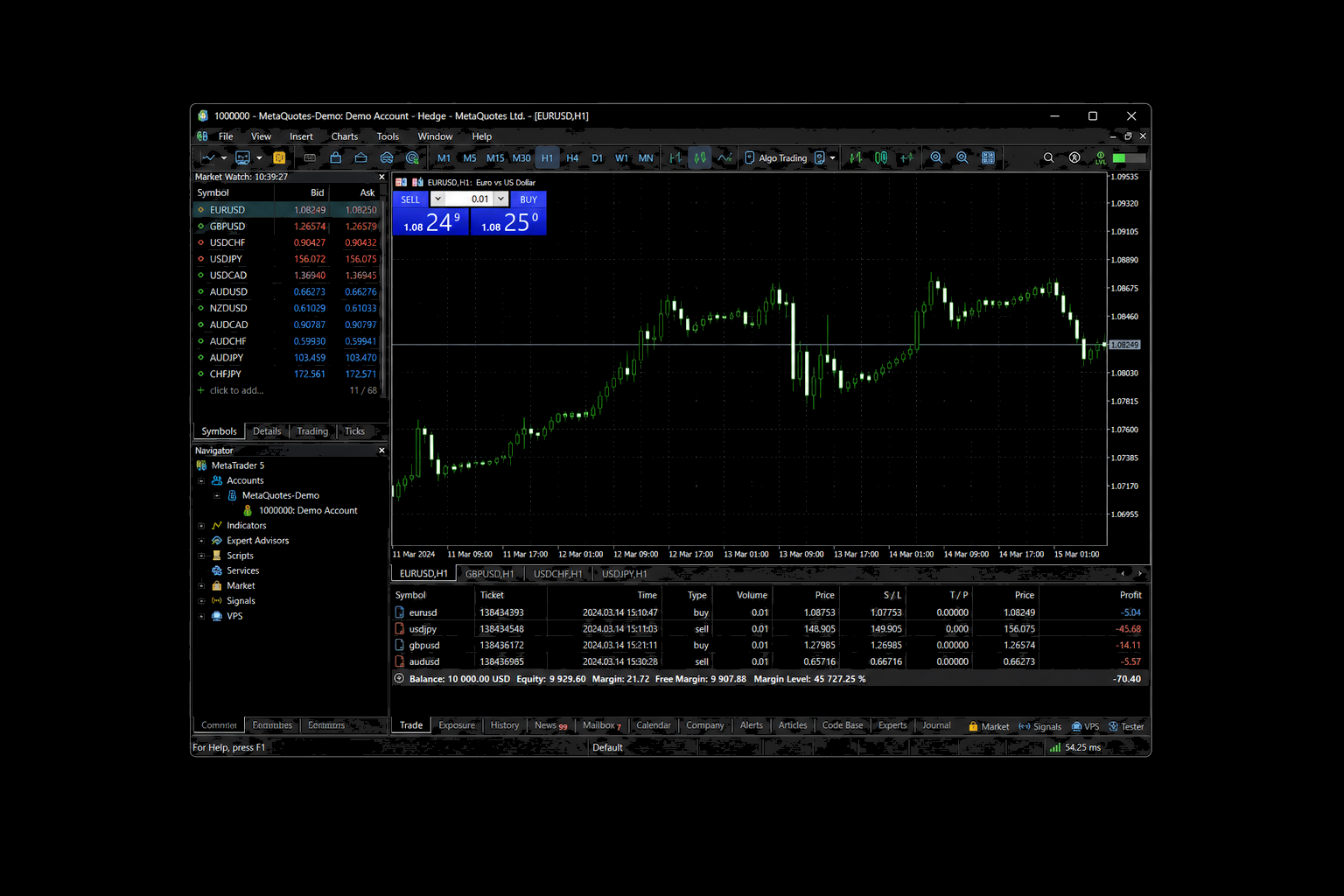Collapse the MetaQuotes-Demo tree node
1344x896 pixels.
tap(217, 495)
